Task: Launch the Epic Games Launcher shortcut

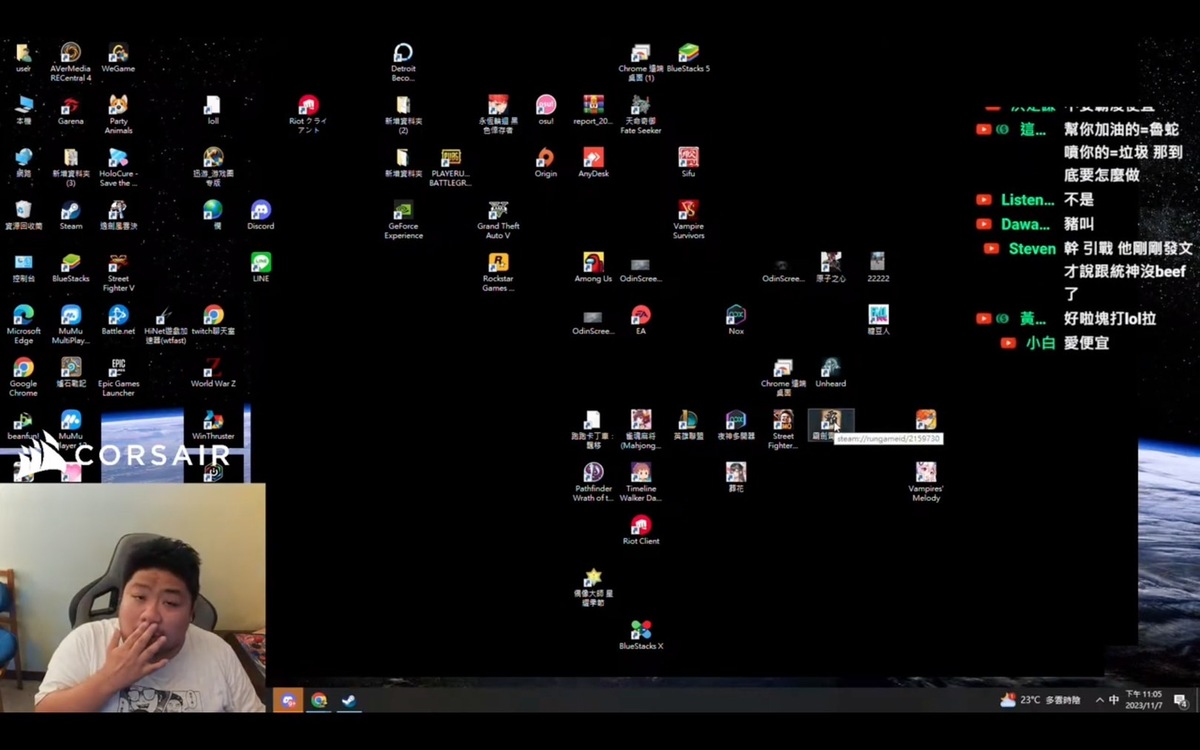Action: point(118,376)
